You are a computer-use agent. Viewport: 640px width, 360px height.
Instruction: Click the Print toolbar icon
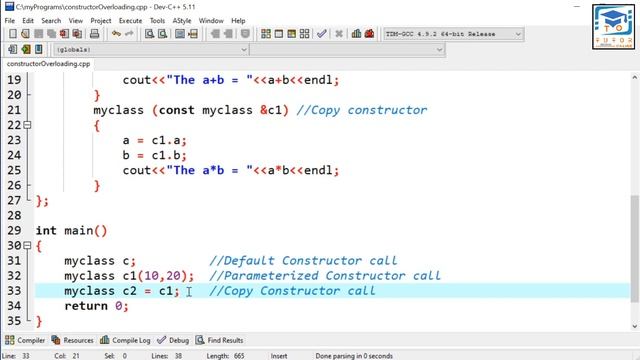click(94, 34)
